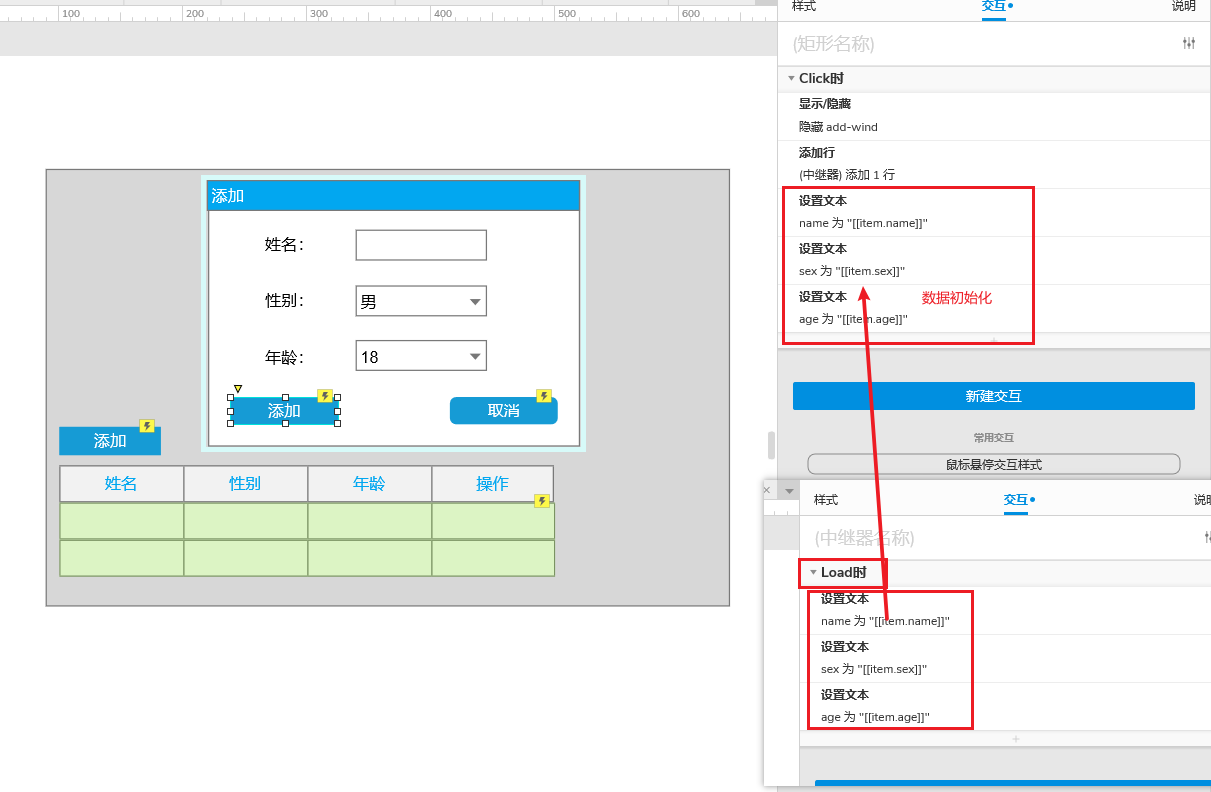1211x792 pixels.
Task: Click yellow rotation handle above 添加 button
Action: pos(238,389)
